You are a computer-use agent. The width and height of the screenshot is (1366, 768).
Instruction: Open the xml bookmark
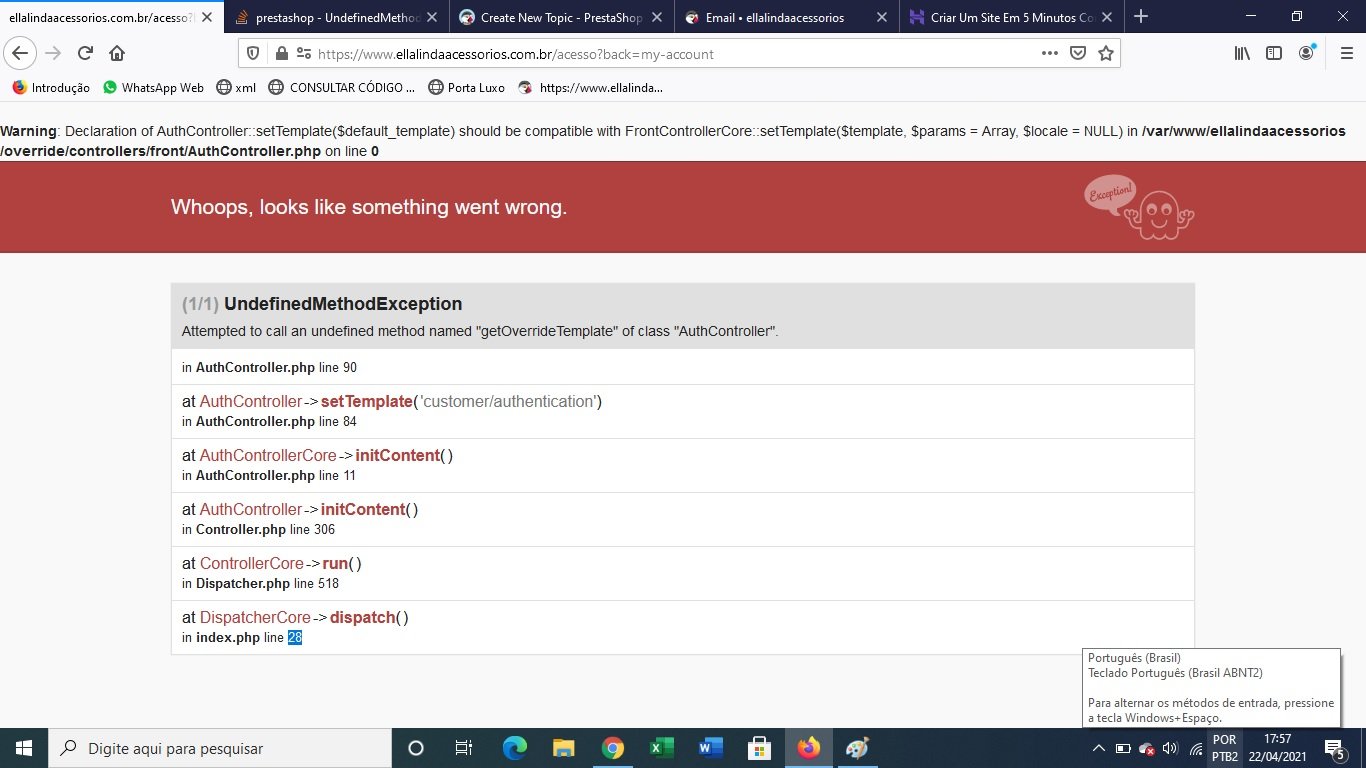[236, 88]
